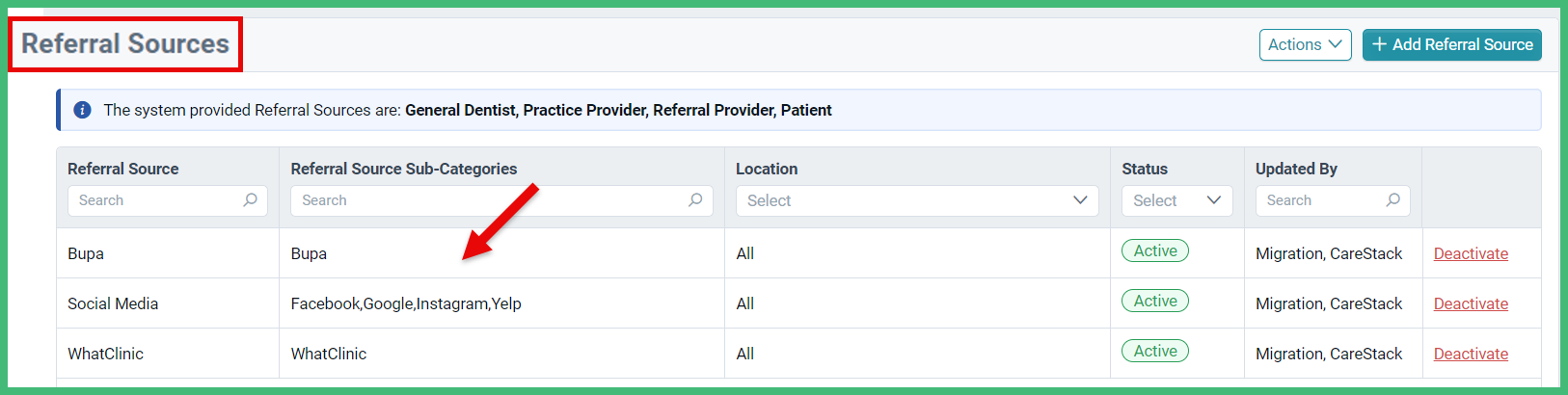Image resolution: width=1568 pixels, height=395 pixels.
Task: Deactivate the WhatClinic referral source
Action: click(x=1471, y=354)
